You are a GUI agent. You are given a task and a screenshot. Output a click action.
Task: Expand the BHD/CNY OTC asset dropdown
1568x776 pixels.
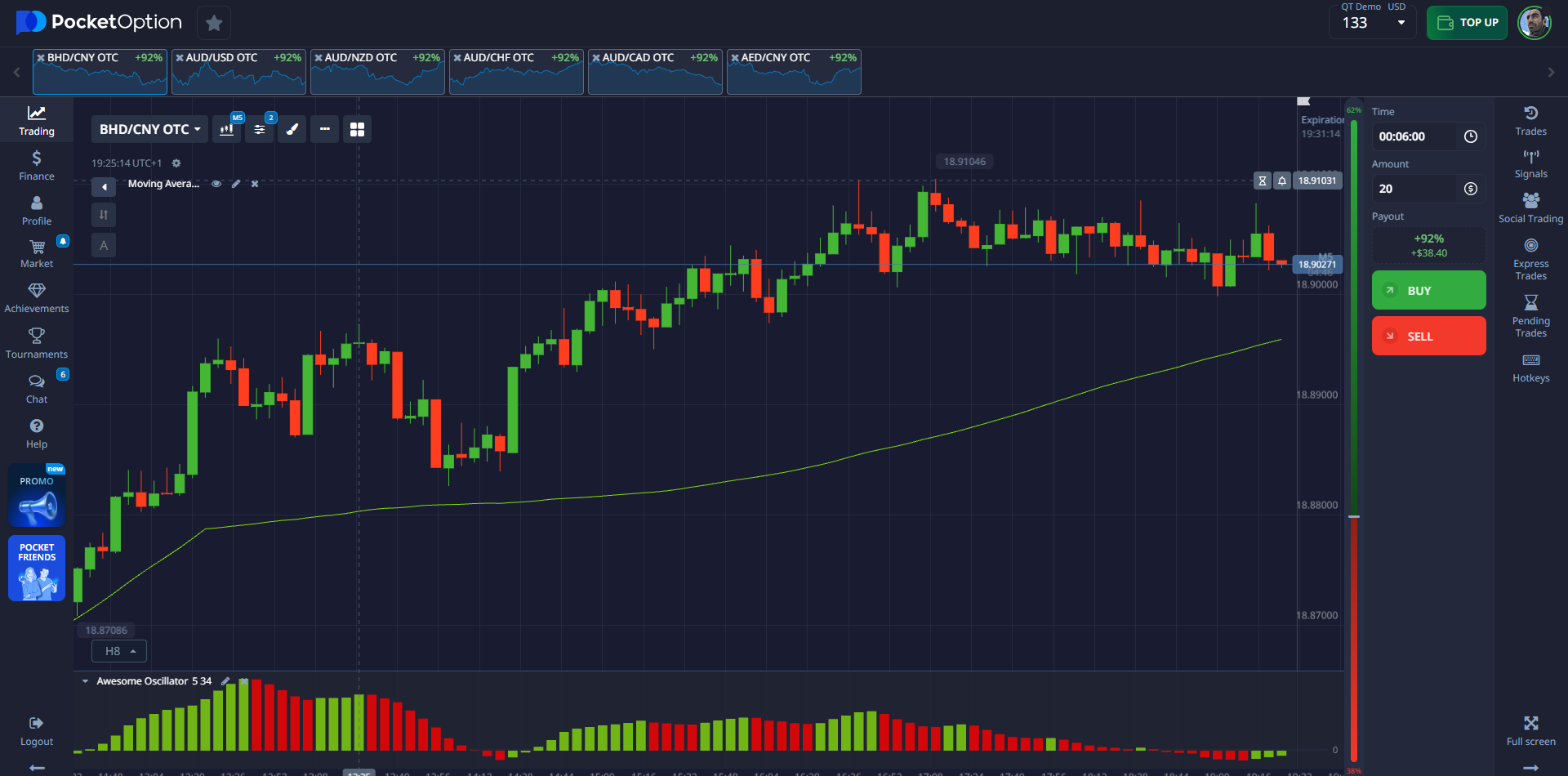[149, 129]
